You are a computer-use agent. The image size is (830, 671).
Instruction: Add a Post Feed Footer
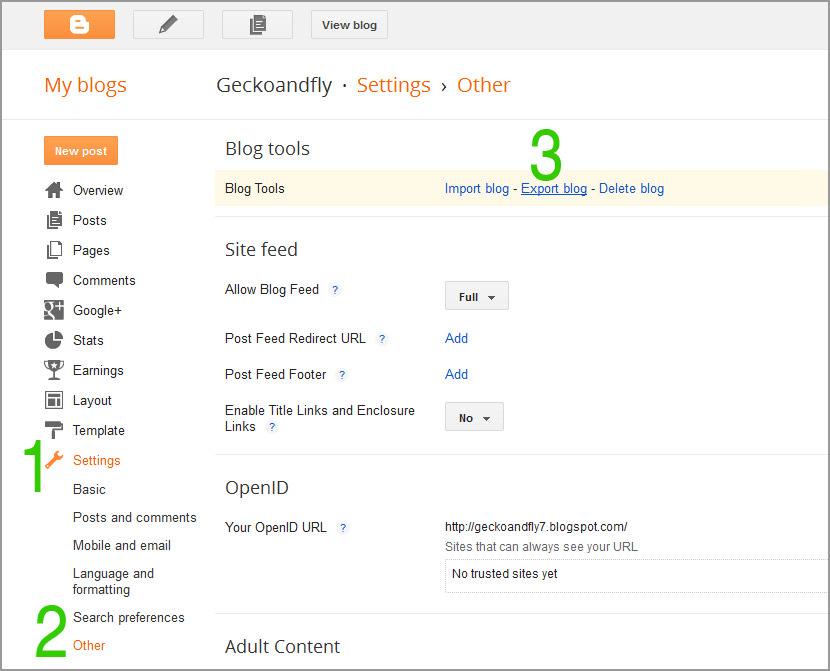tap(456, 375)
